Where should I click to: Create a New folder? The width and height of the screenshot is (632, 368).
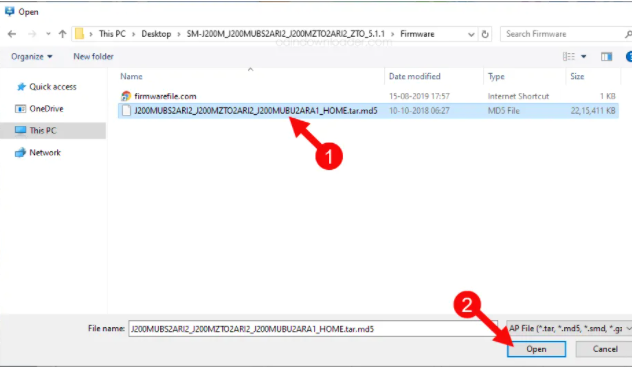pos(93,56)
